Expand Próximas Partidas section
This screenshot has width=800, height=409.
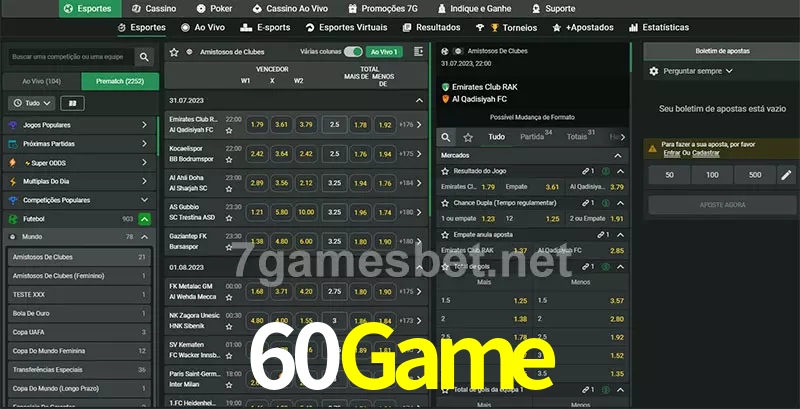144,144
